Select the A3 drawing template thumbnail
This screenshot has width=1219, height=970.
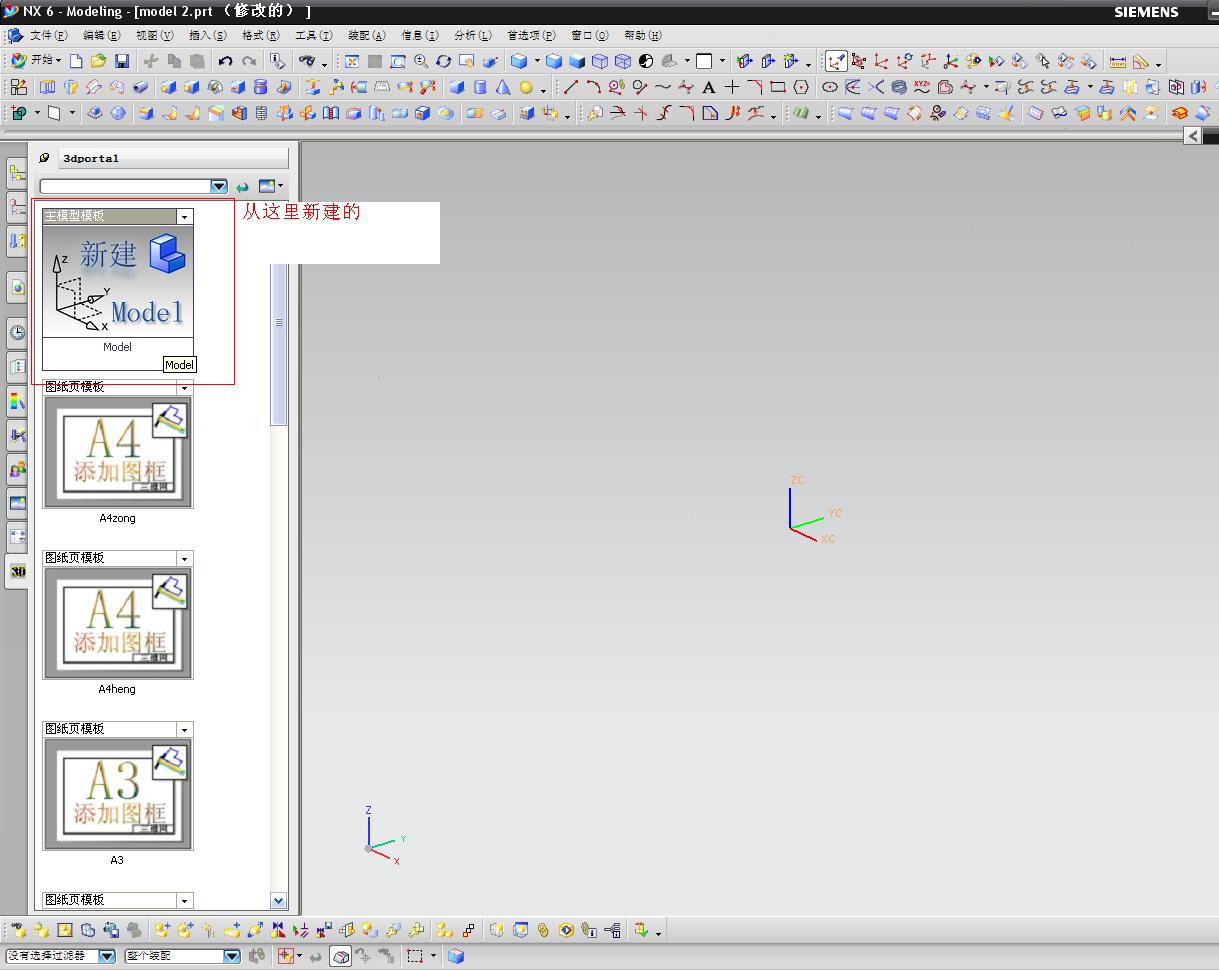coord(118,794)
